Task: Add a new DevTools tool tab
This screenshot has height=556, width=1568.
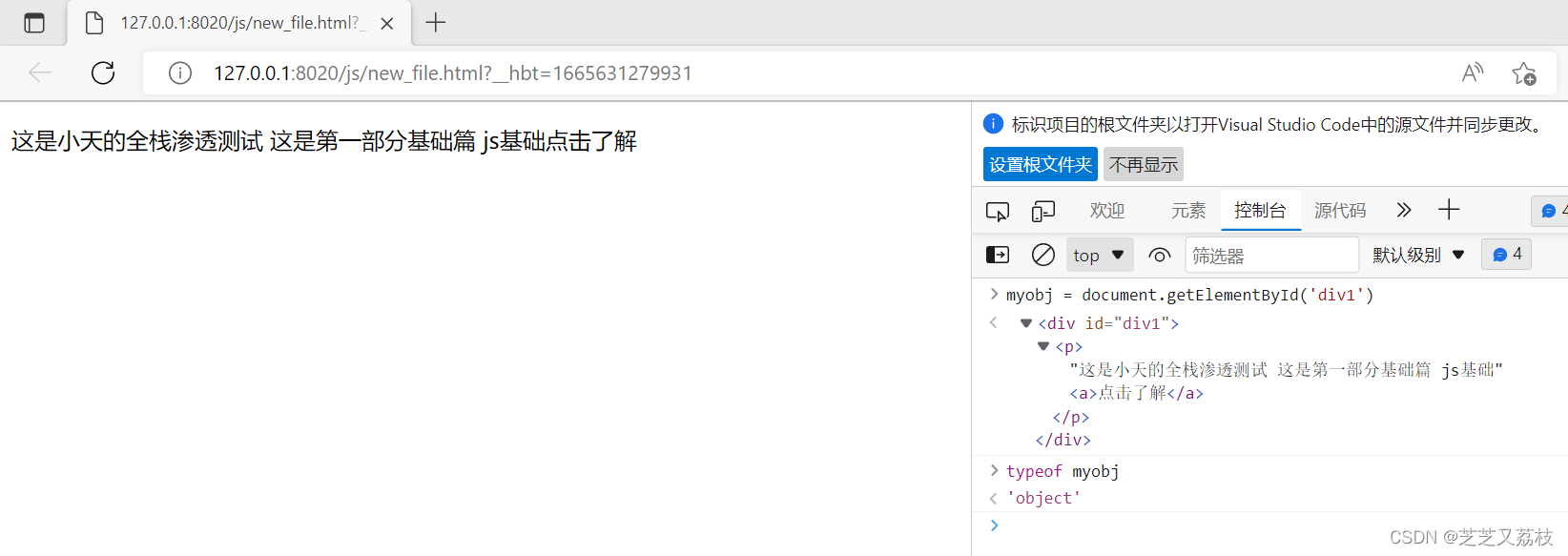Action: point(1449,210)
